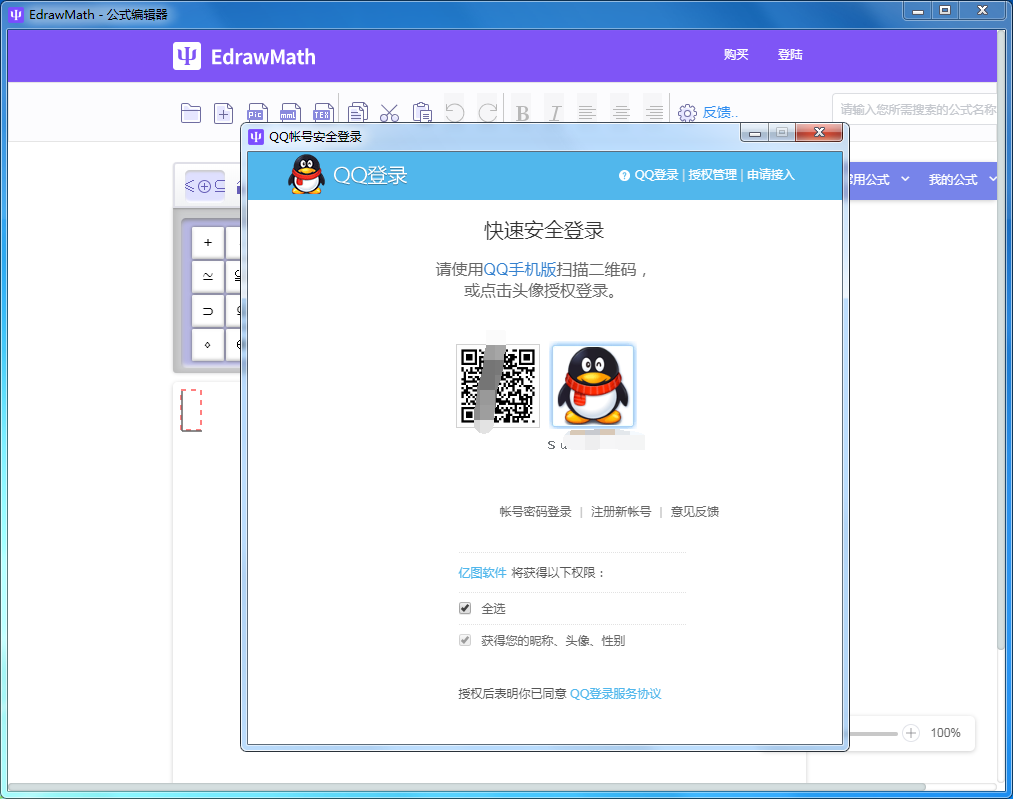Create a new formula document

[x=224, y=114]
